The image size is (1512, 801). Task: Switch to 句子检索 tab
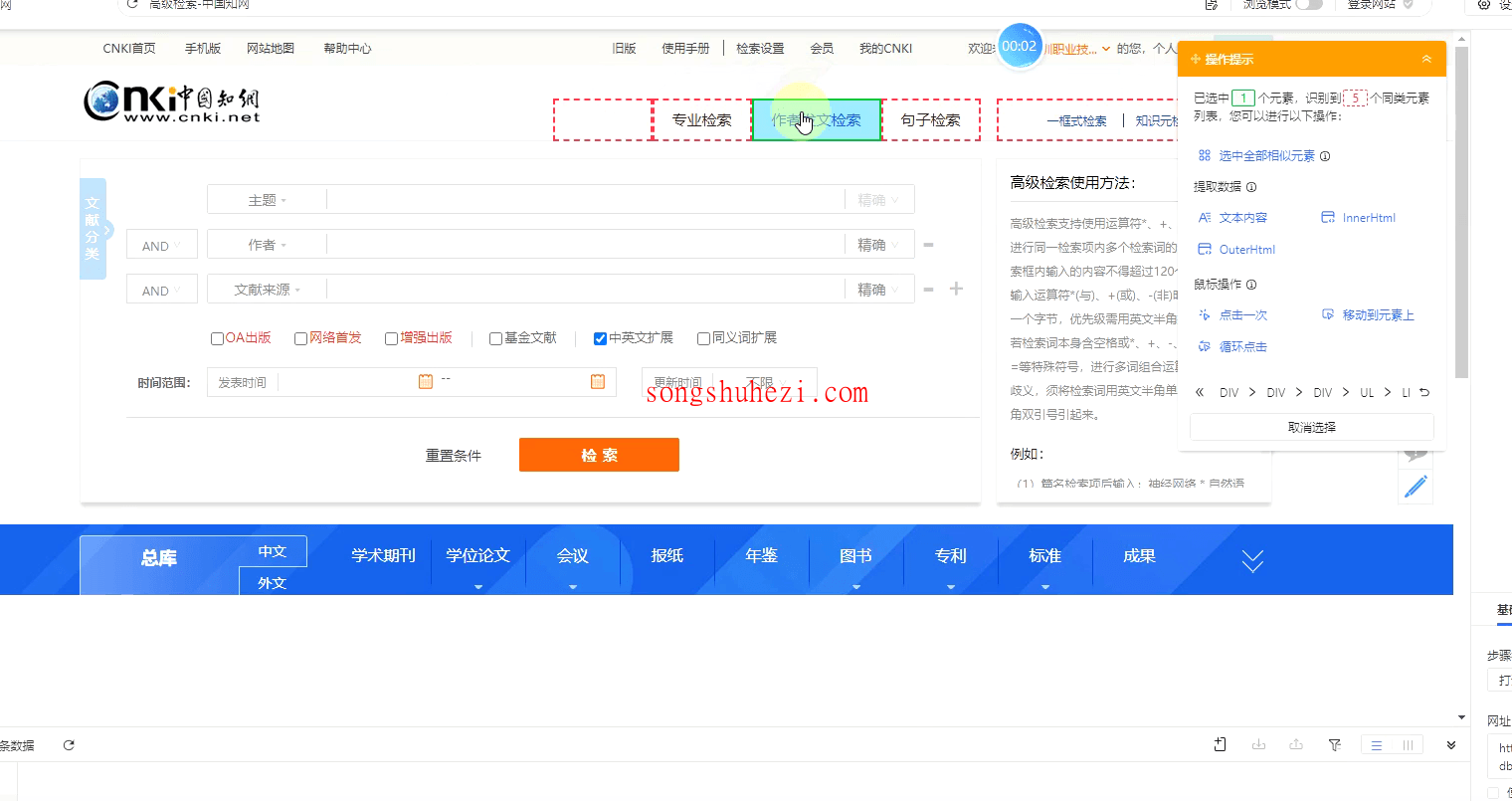point(931,120)
